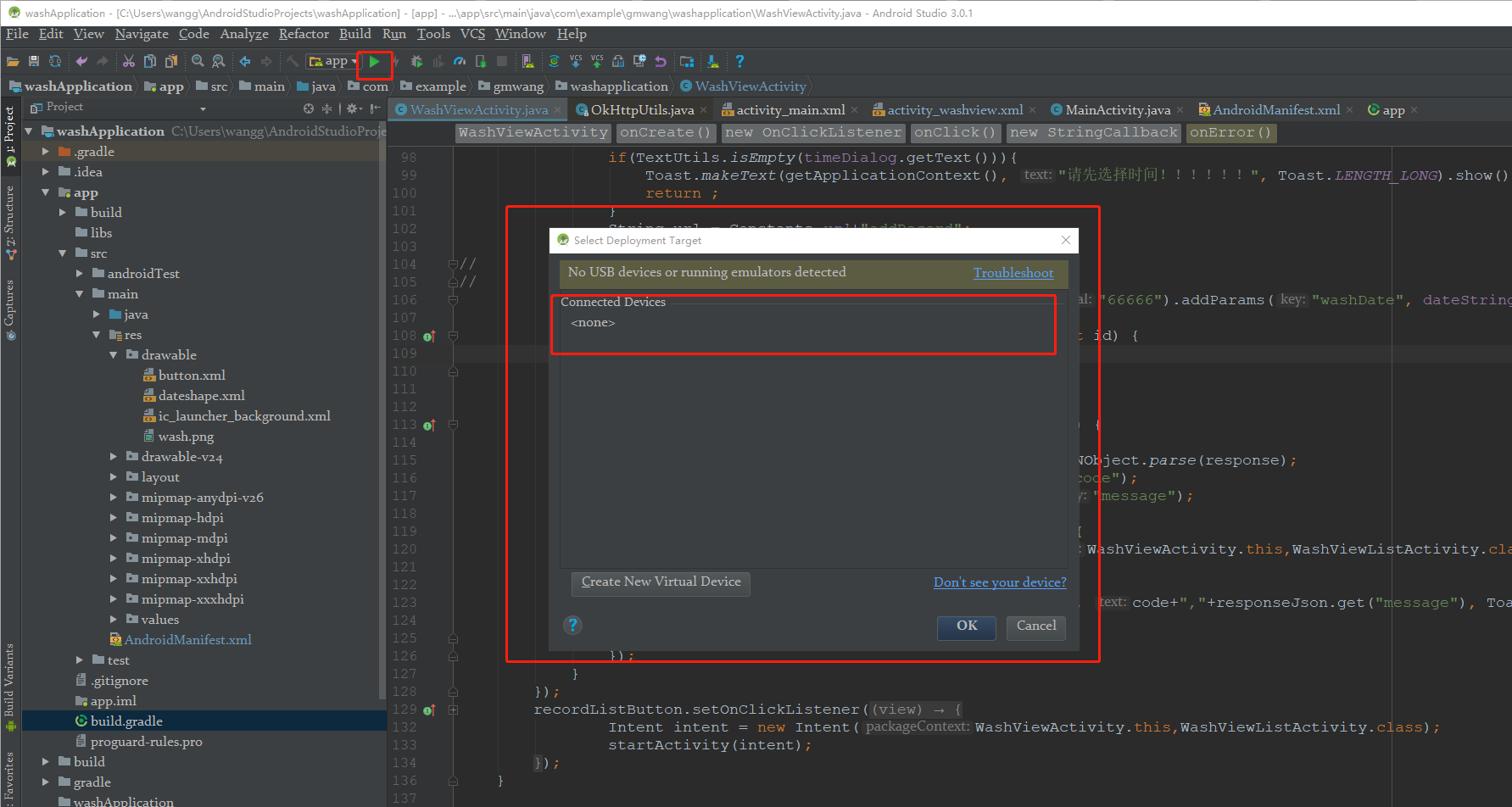
Task: Click the green Run app button
Action: click(374, 61)
